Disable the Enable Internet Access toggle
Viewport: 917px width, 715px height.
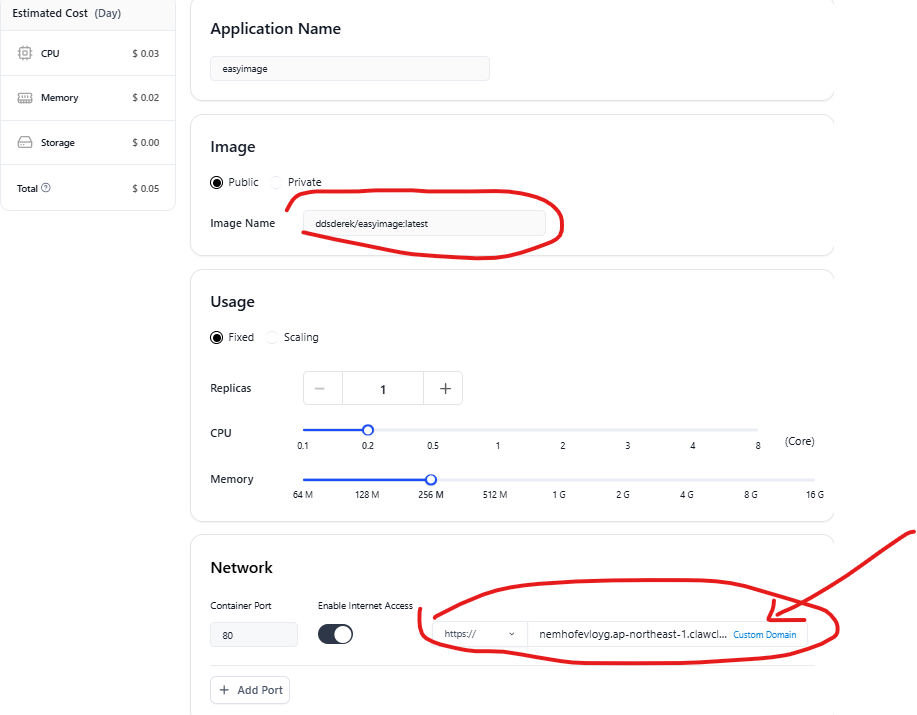tap(335, 634)
